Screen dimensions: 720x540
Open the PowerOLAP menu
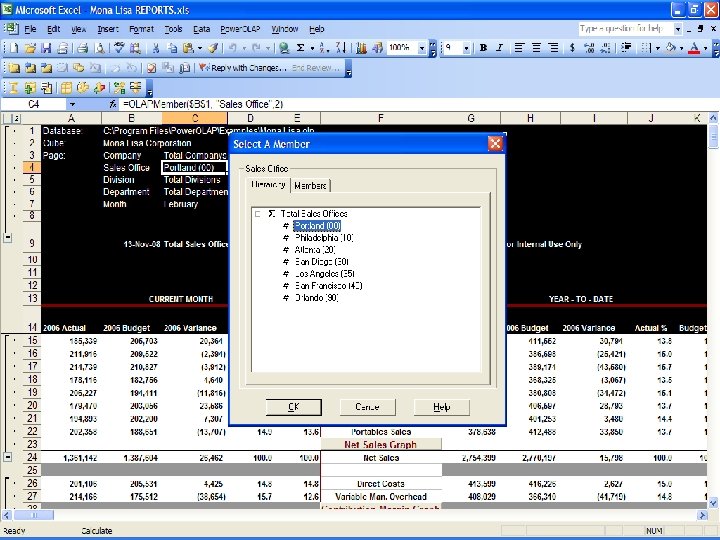(x=240, y=29)
